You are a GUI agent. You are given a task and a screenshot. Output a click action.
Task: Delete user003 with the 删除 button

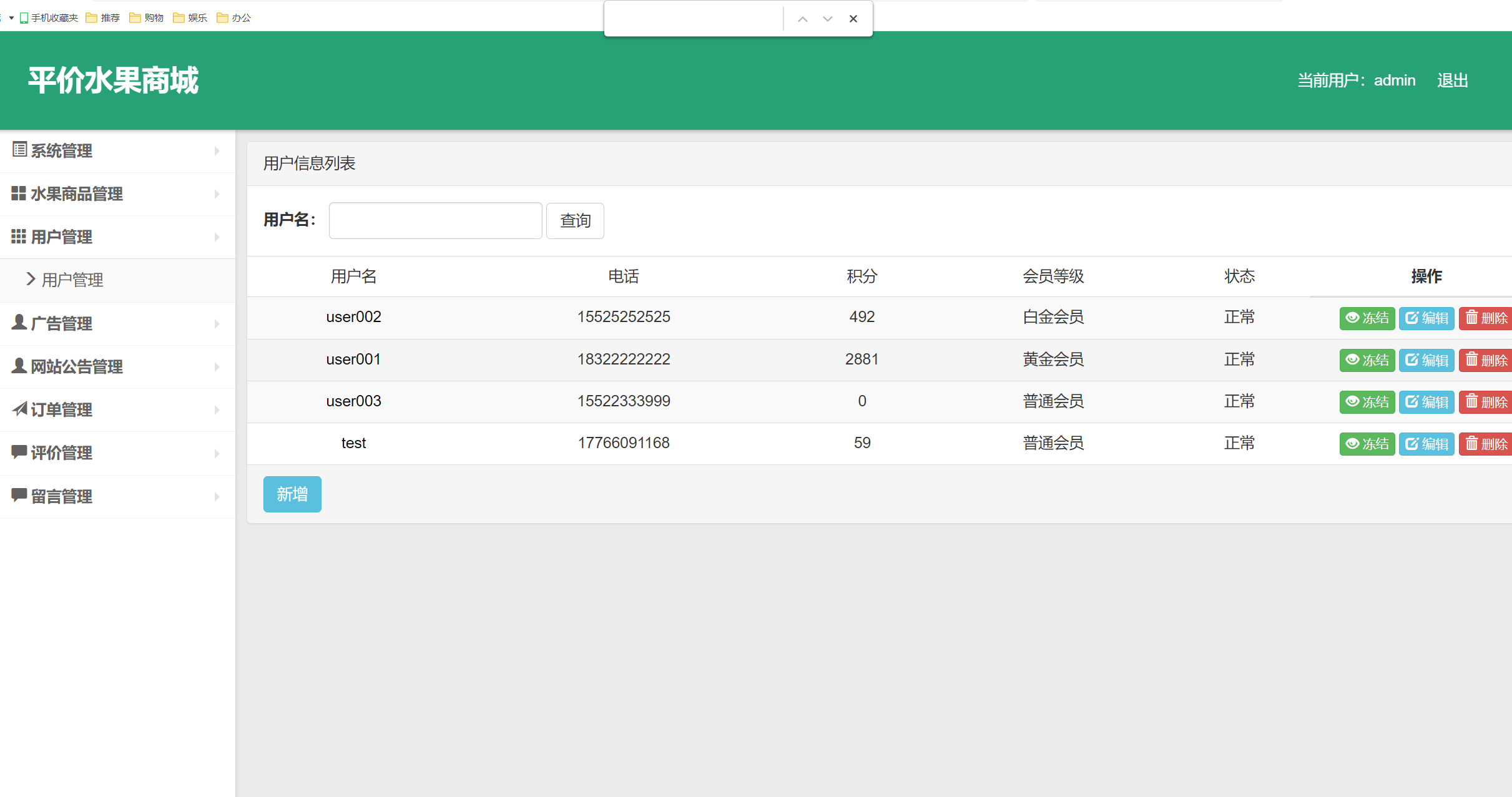pyautogui.click(x=1486, y=402)
